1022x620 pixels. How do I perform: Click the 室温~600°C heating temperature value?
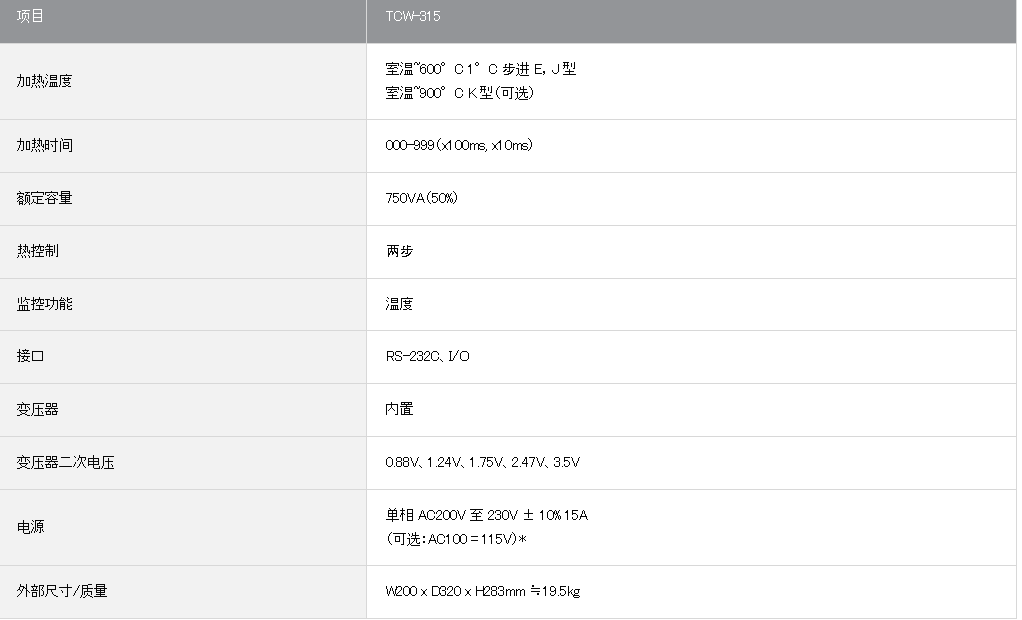point(481,70)
